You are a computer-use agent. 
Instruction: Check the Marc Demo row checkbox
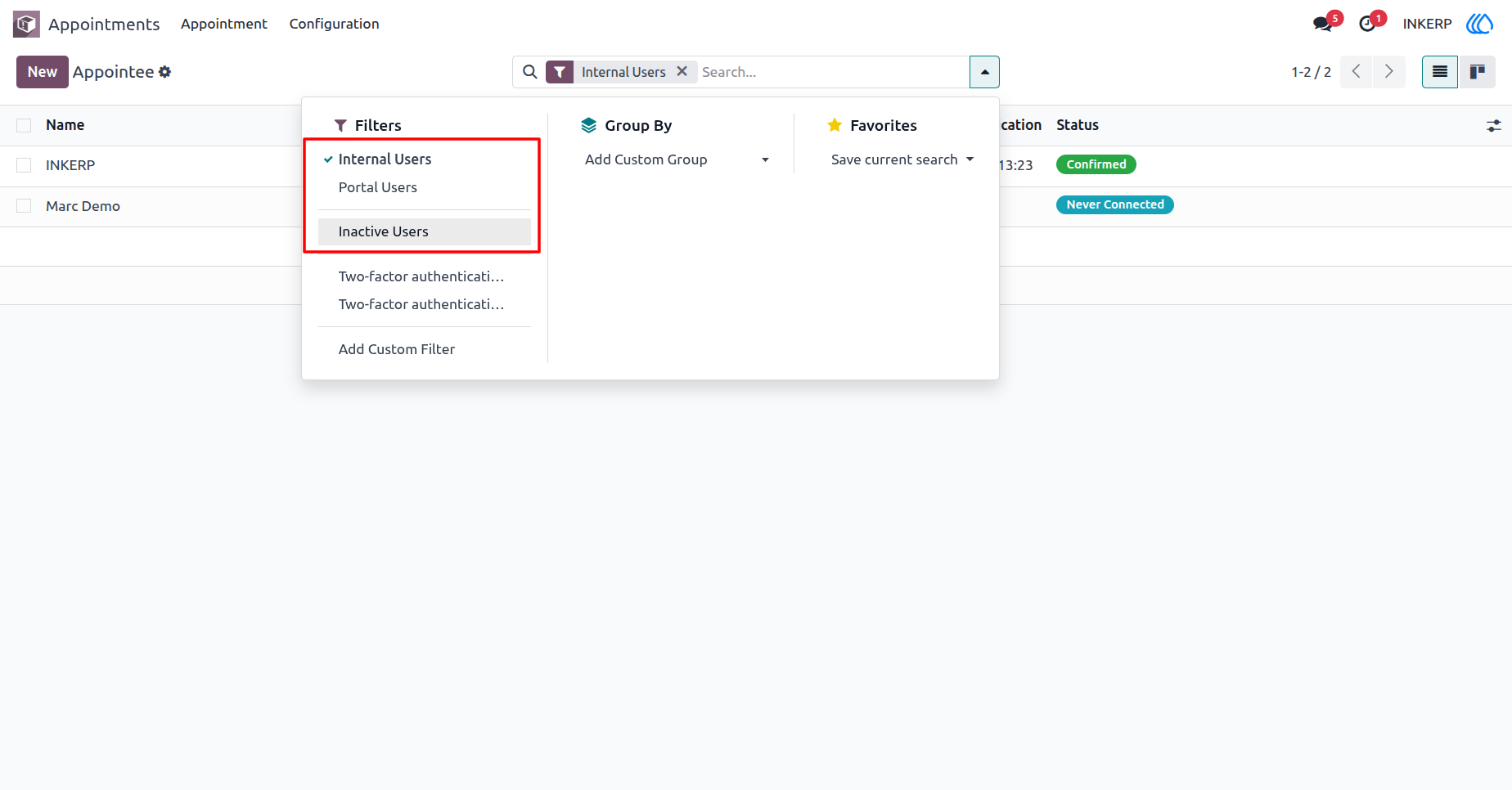click(x=24, y=206)
